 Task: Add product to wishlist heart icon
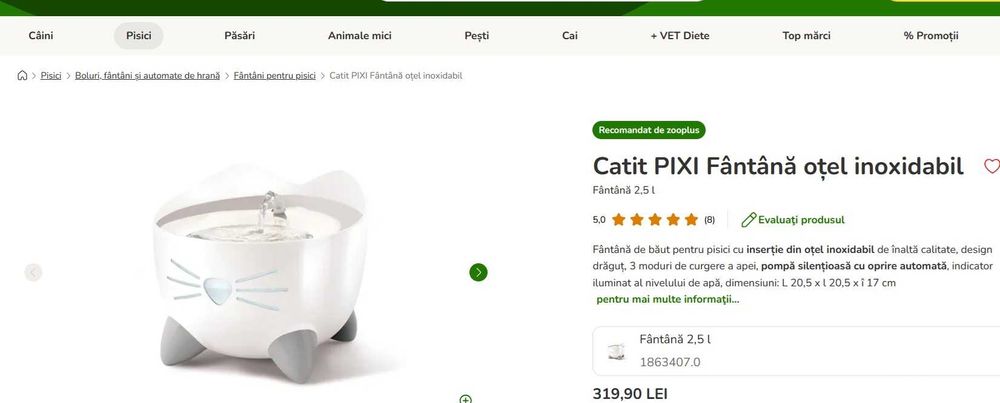coord(992,166)
